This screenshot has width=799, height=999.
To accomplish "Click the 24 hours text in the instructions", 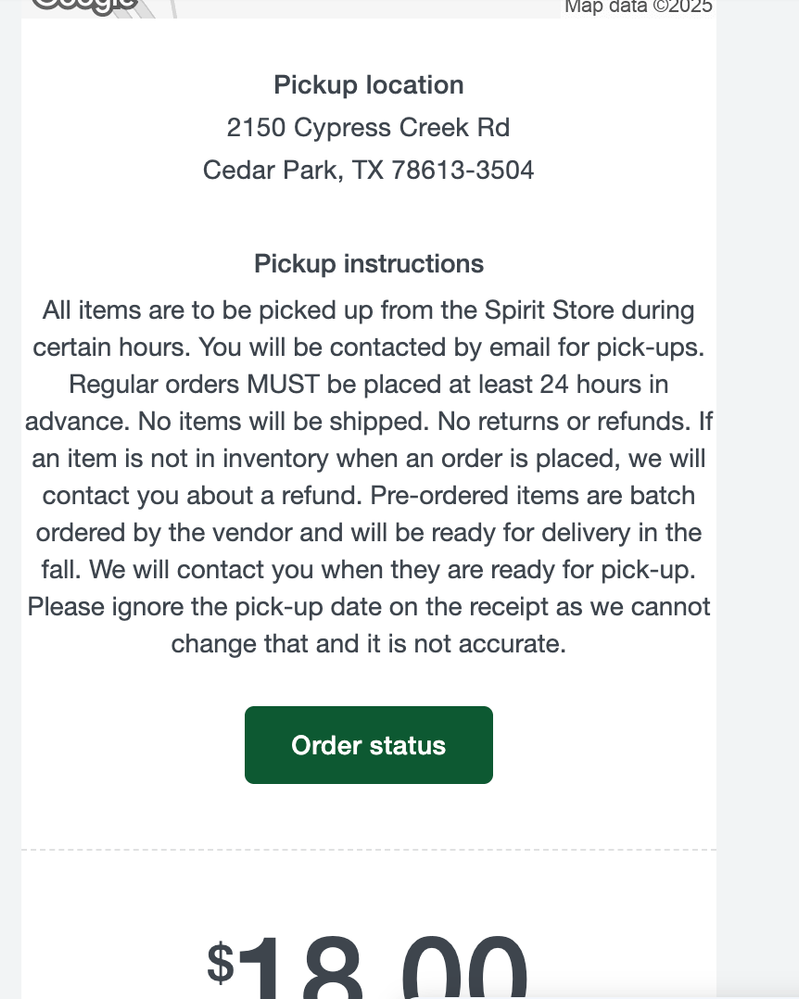I will 590,384.
